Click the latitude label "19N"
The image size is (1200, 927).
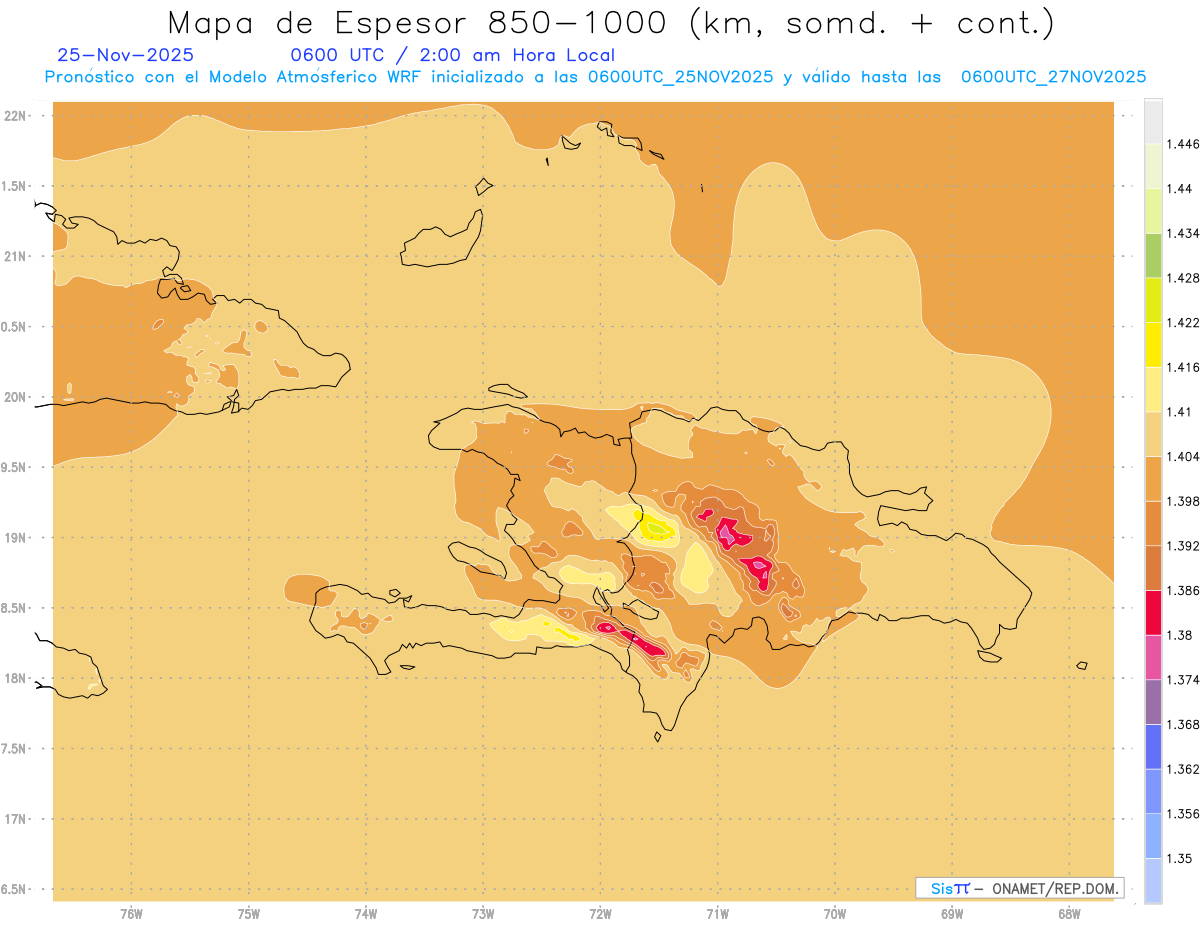[x=15, y=537]
